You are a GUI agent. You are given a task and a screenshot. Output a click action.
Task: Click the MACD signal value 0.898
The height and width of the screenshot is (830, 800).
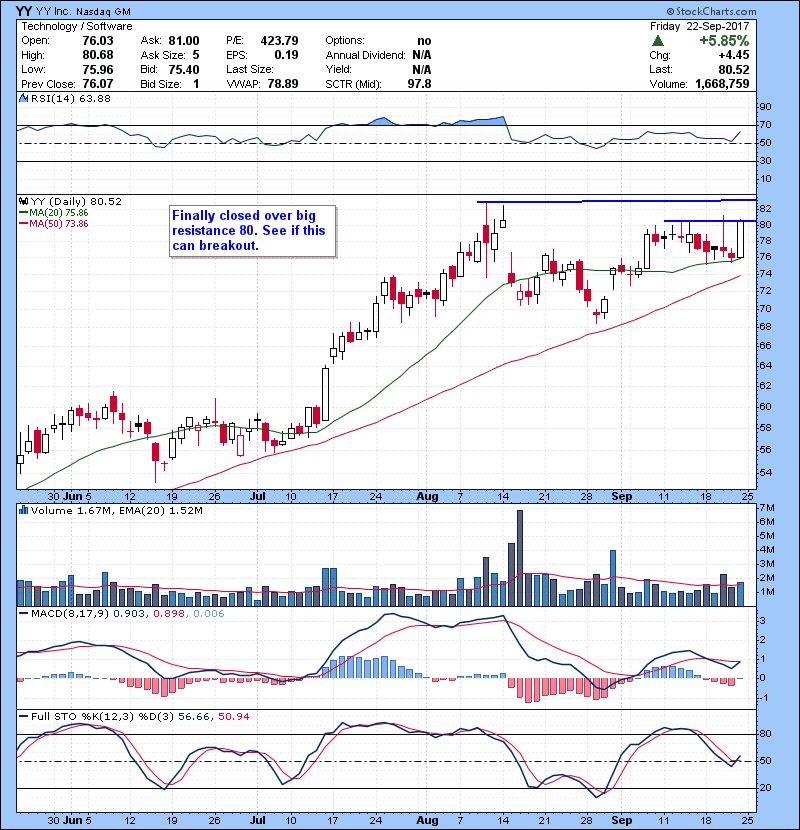tap(169, 614)
